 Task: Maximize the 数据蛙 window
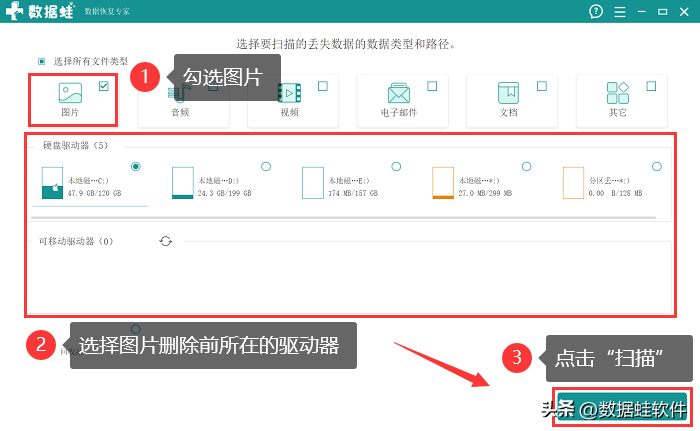662,12
